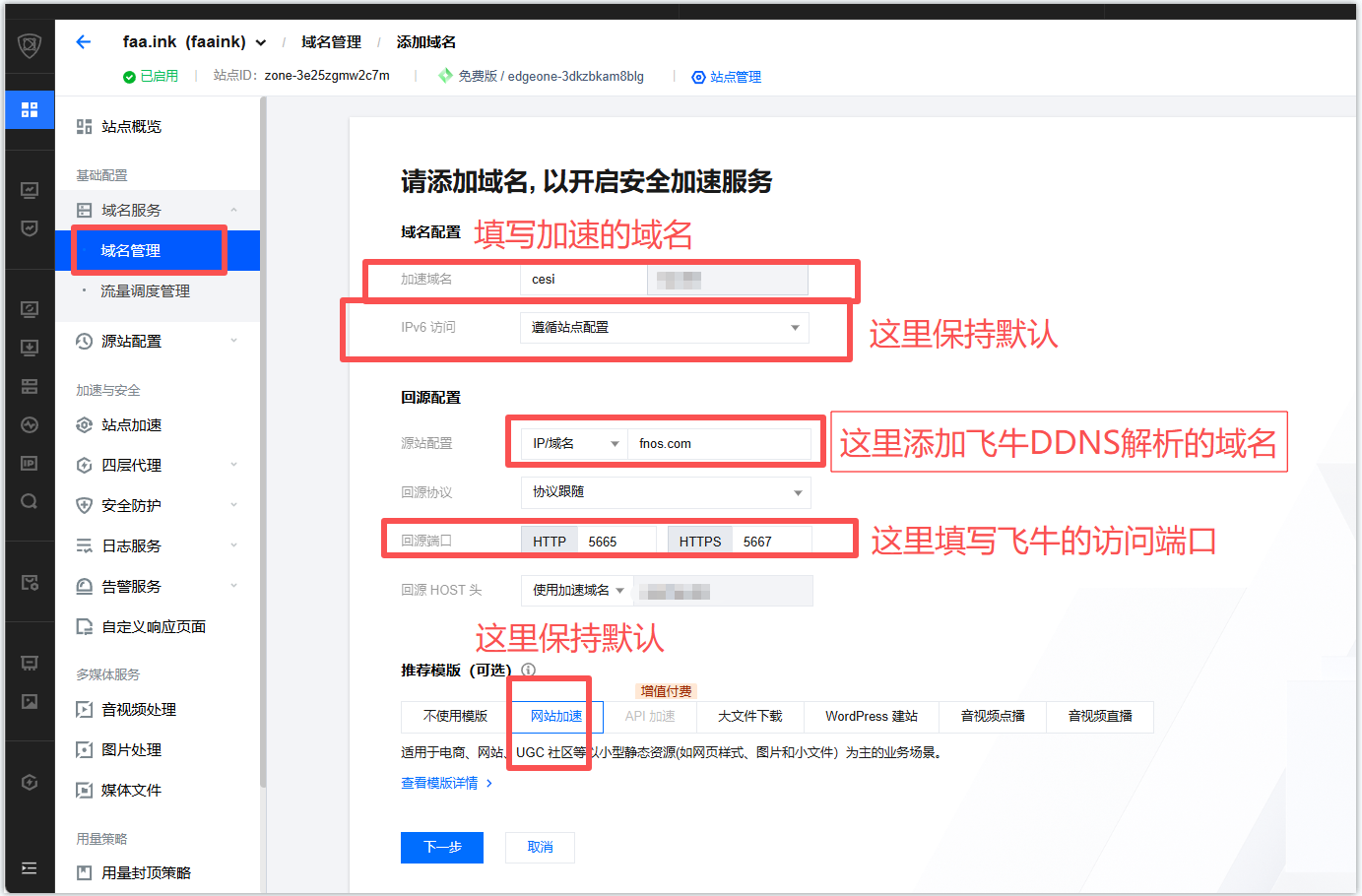The image size is (1362, 896).
Task: Click the 站点概览 sidebar icon
Action: pos(85,126)
